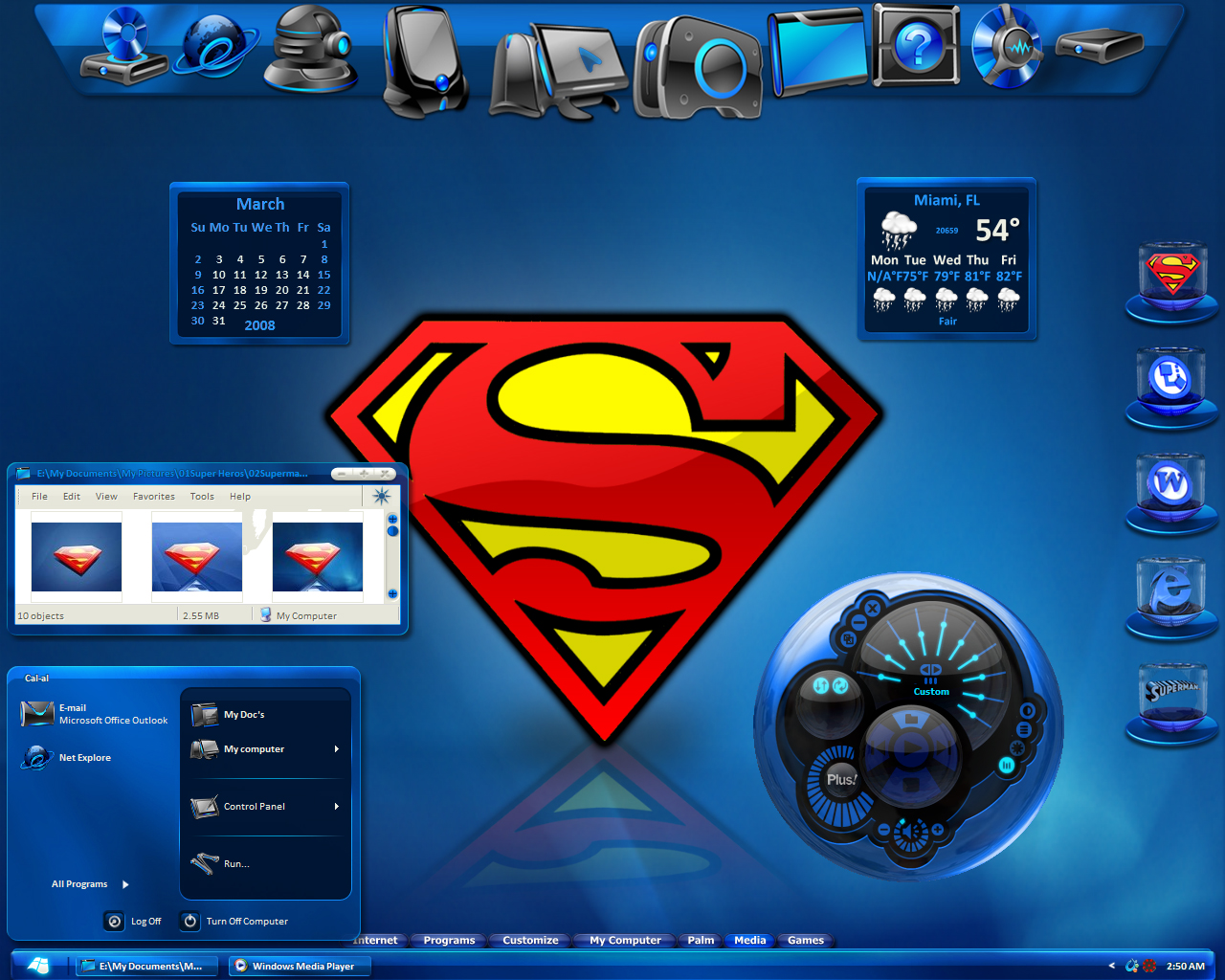This screenshot has width=1225, height=980.
Task: Open E-mail Microsoft Office Outlook
Action: click(x=94, y=714)
